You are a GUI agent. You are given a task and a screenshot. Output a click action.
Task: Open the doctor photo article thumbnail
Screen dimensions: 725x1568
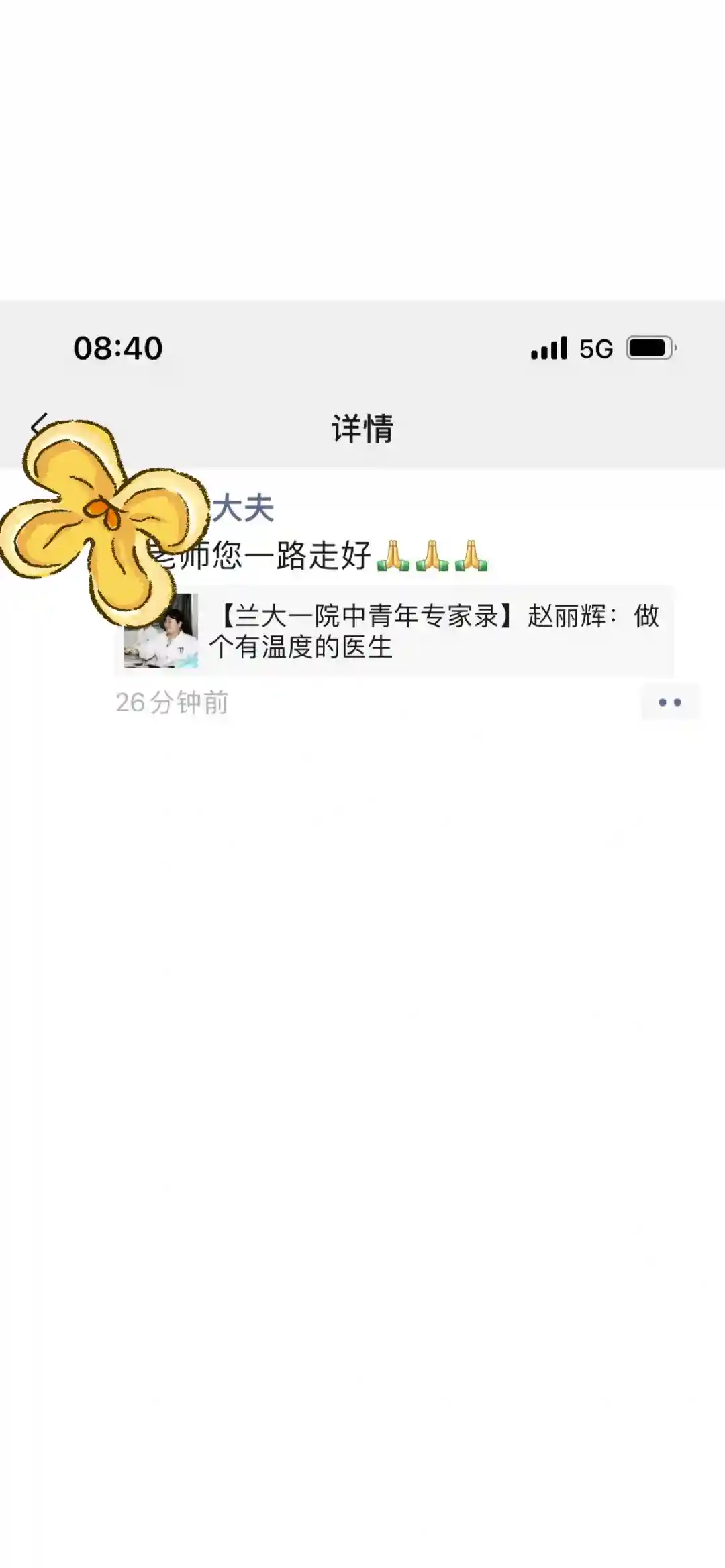pos(160,631)
